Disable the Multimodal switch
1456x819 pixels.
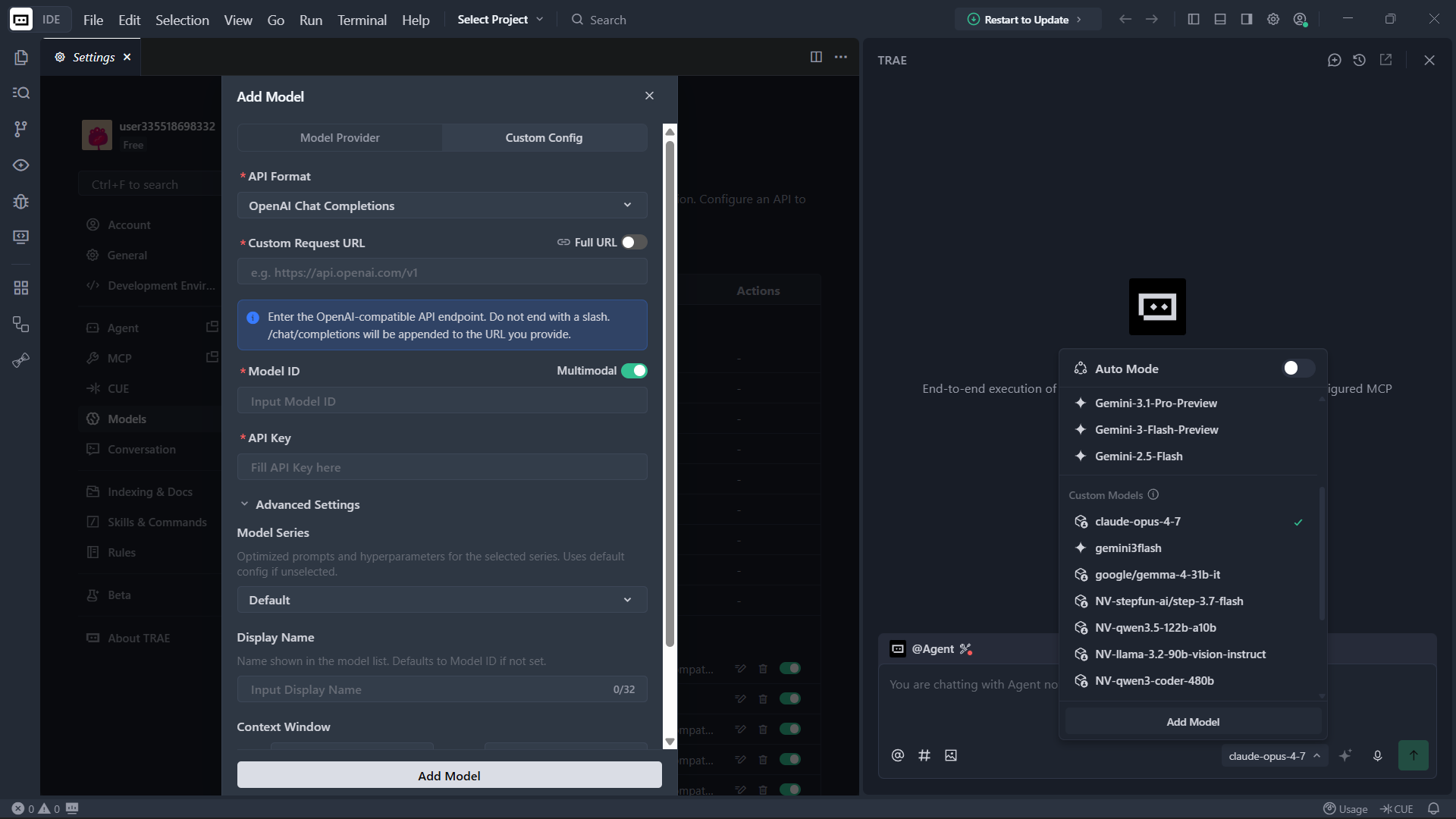[x=634, y=371]
